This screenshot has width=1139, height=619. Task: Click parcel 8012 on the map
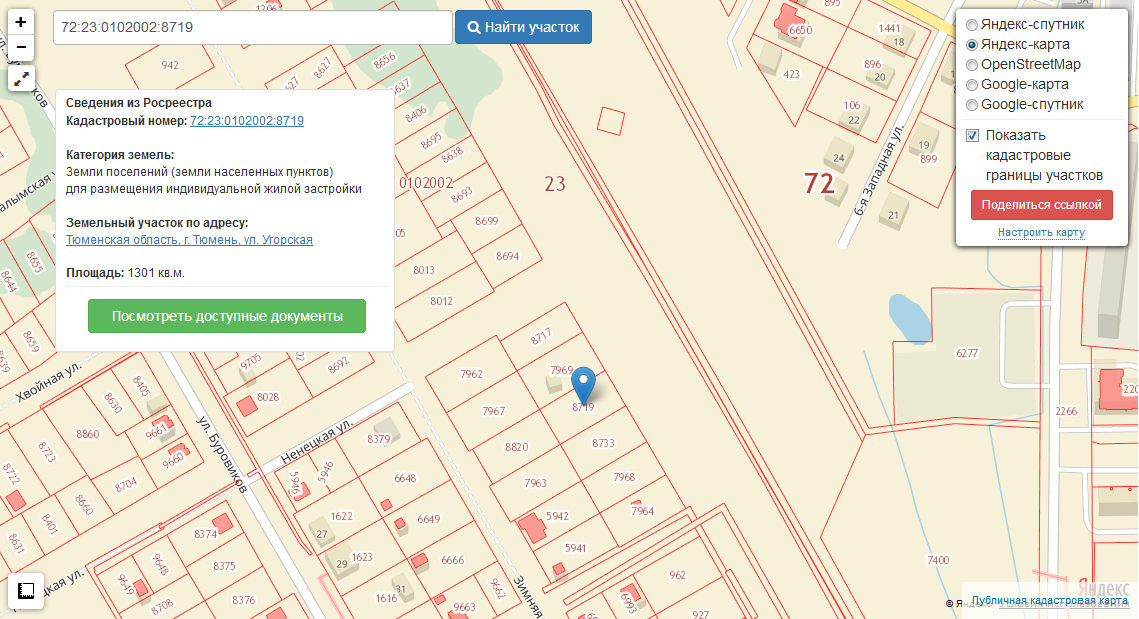coord(441,301)
